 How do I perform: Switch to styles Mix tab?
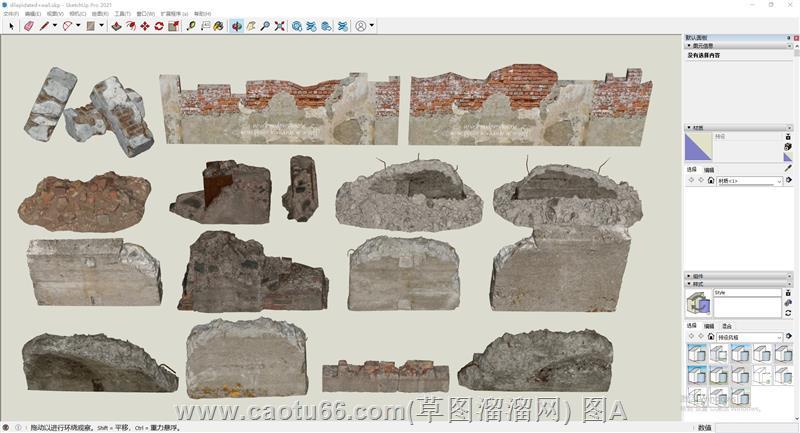727,326
